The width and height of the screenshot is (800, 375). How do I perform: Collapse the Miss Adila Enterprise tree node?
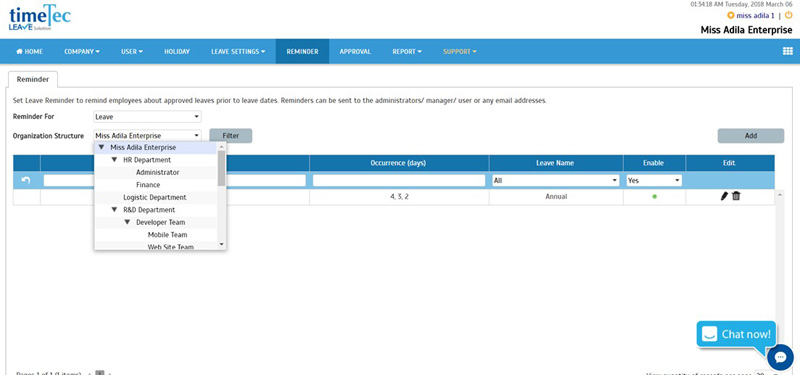point(102,147)
